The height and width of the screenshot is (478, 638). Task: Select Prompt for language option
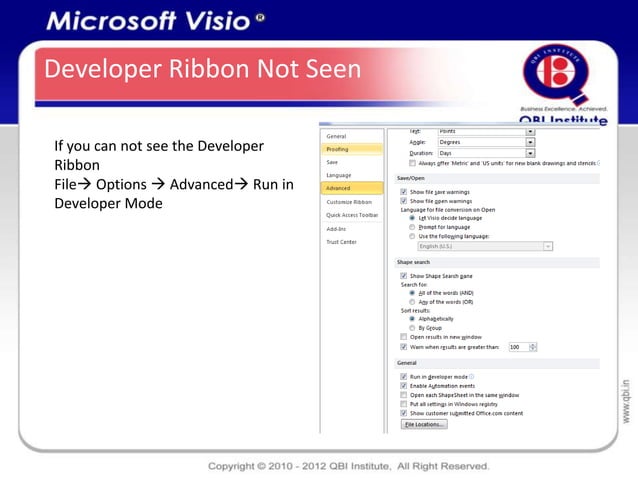coord(412,227)
